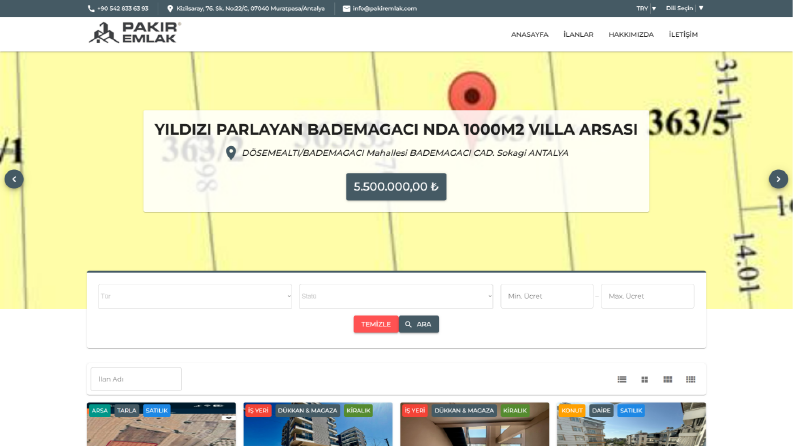Click KİRALIK tag on third listing
The image size is (793, 446).
pos(515,411)
